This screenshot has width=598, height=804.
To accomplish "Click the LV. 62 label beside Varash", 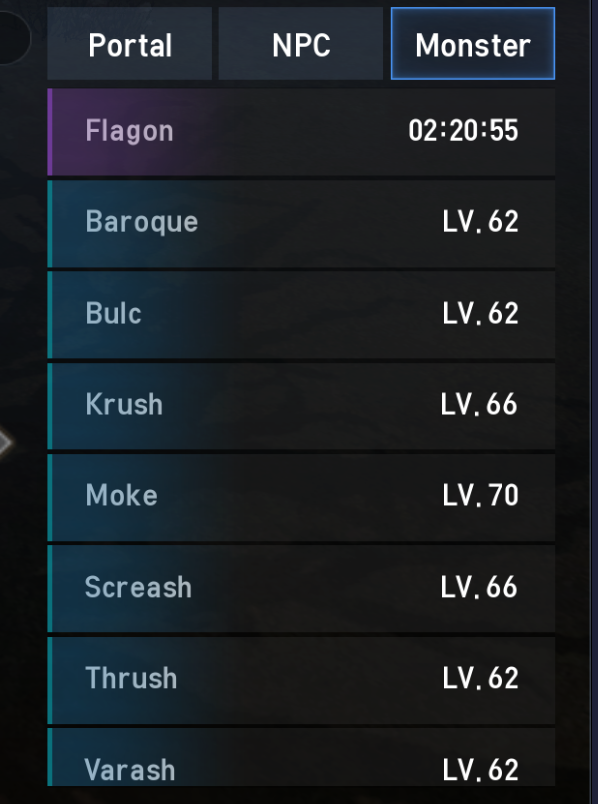I will click(x=480, y=770).
